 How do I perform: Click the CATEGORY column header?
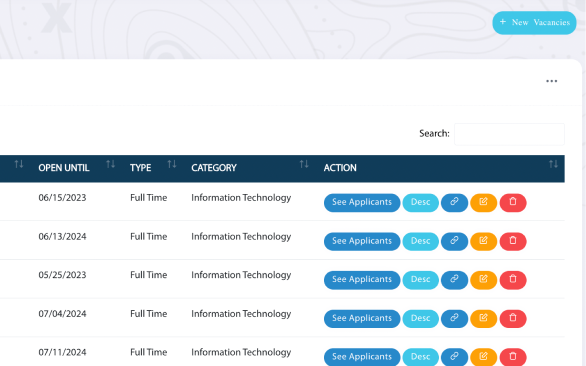pyautogui.click(x=214, y=168)
